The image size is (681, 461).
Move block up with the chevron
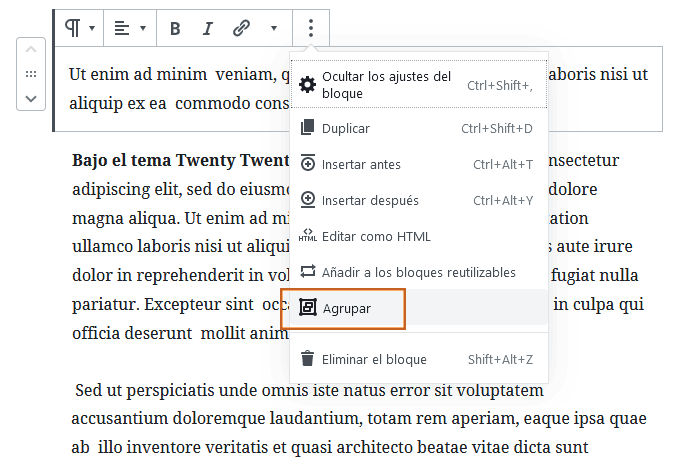click(31, 51)
